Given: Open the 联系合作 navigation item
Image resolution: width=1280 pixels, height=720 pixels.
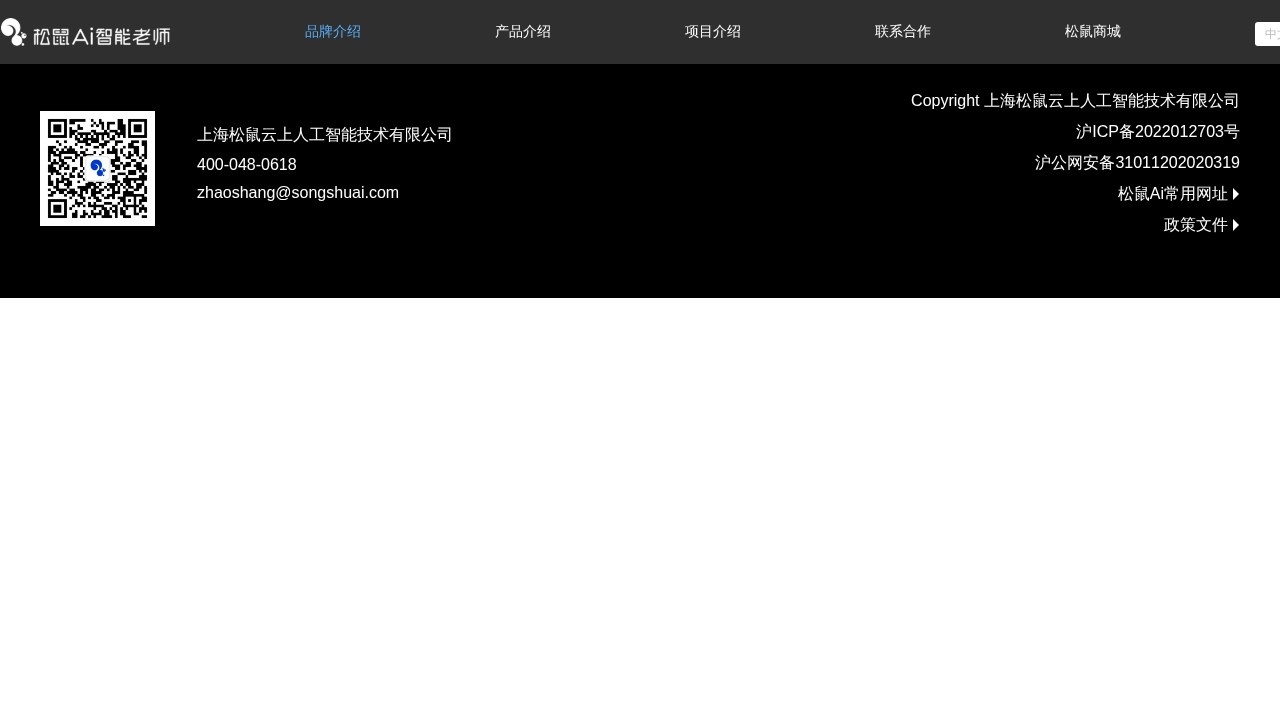Looking at the screenshot, I should click(x=903, y=32).
